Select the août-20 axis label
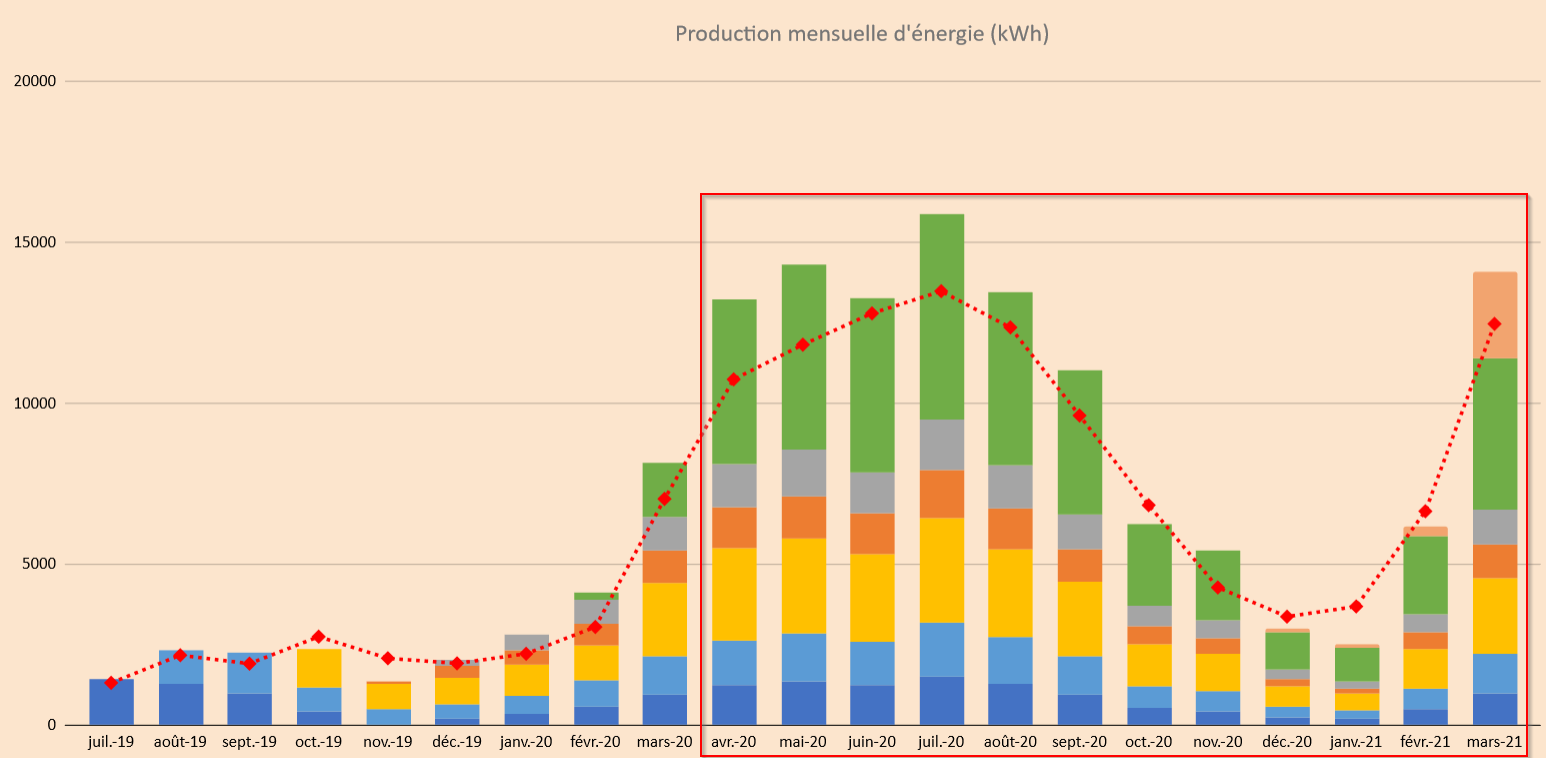Screen dimensions: 1546x758 point(1010,742)
